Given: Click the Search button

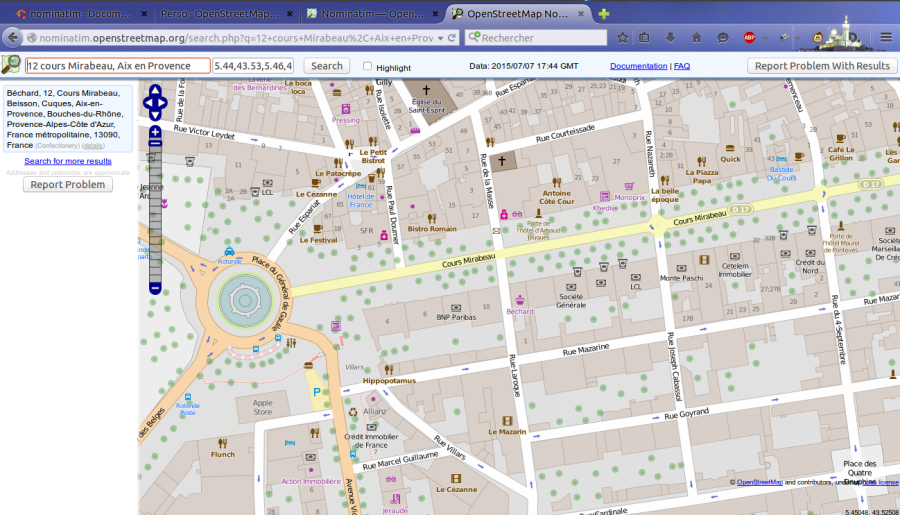Looking at the screenshot, I should coord(327,66).
